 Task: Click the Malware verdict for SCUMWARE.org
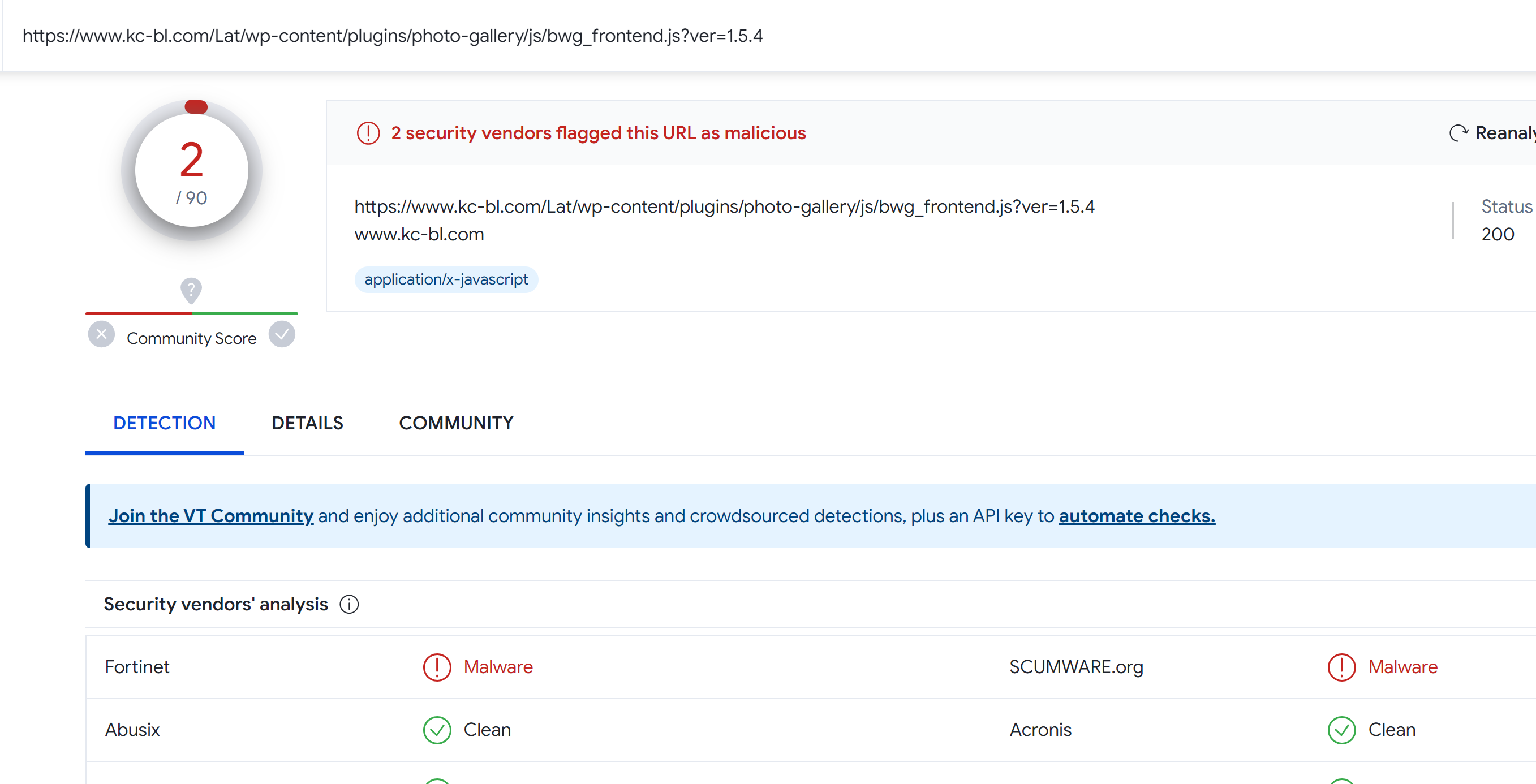point(1403,667)
